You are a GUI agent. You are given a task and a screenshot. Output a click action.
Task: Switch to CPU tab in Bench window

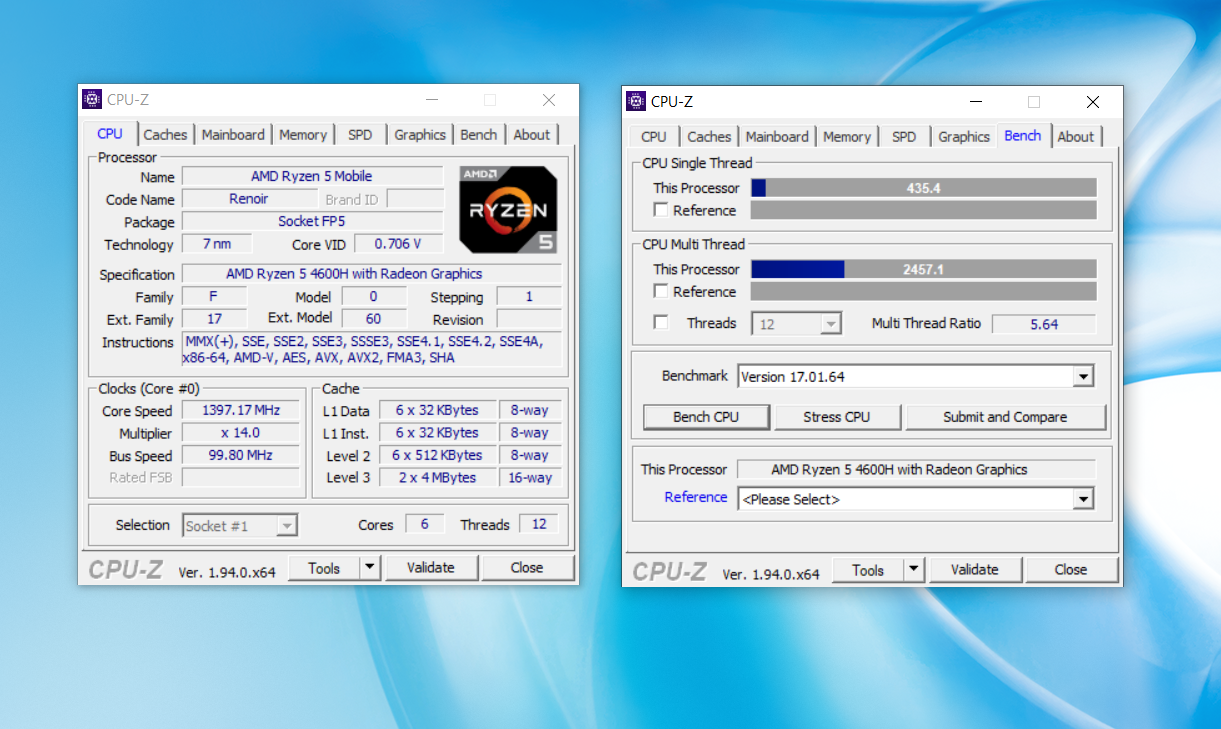[x=654, y=137]
